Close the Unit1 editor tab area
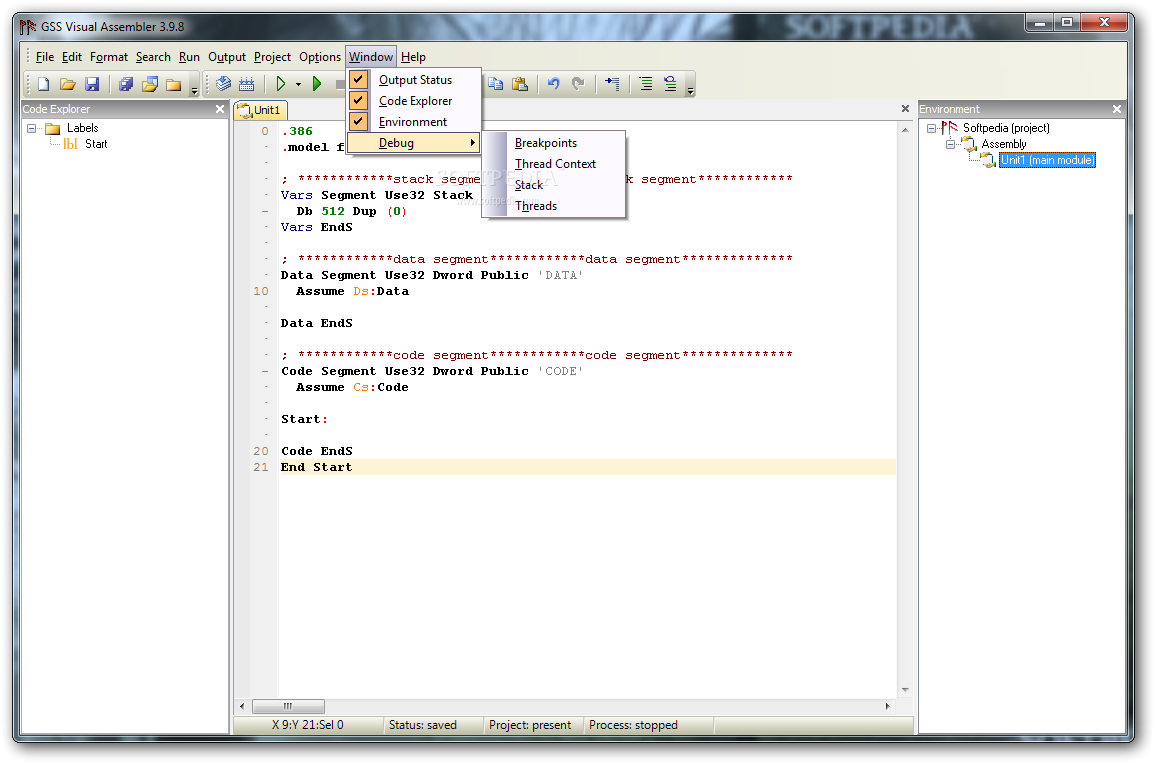This screenshot has height=763, width=1155. pos(905,109)
